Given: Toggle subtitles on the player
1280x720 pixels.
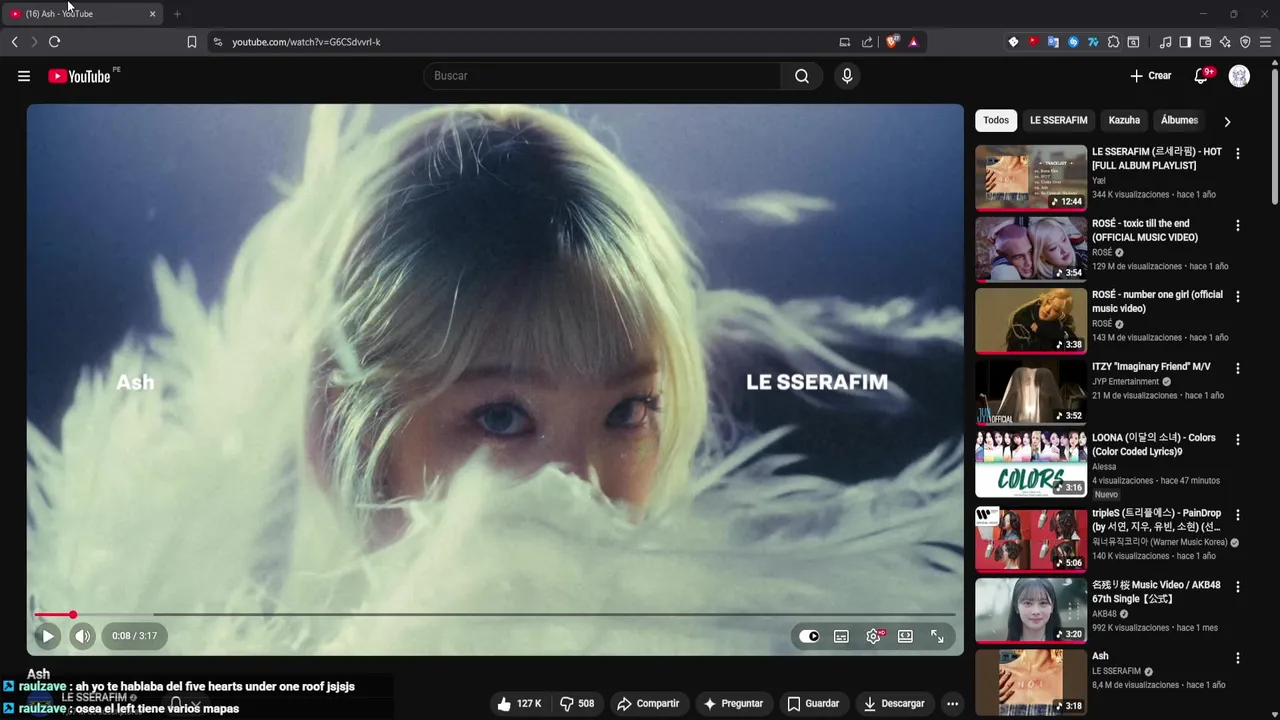Looking at the screenshot, I should 842,636.
